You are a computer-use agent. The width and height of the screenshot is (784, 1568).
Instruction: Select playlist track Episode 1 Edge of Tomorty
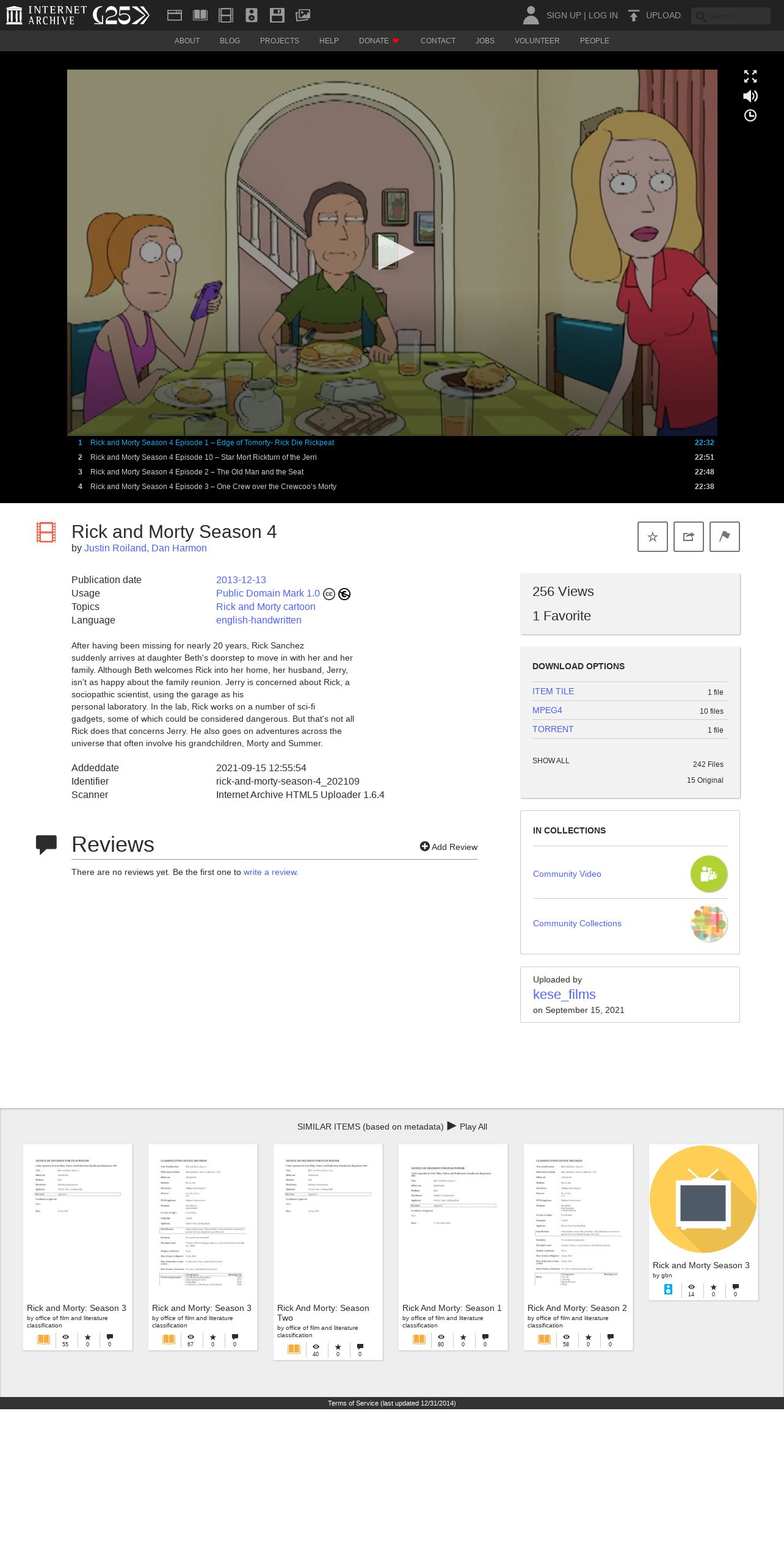pyautogui.click(x=392, y=443)
